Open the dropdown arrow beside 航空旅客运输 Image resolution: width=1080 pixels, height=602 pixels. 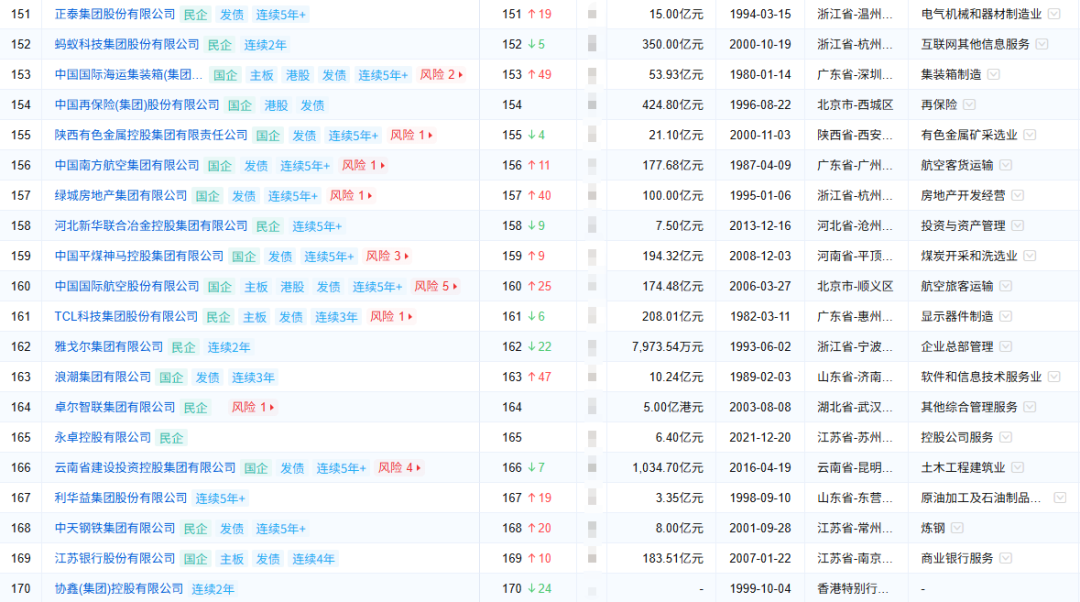pos(1006,286)
